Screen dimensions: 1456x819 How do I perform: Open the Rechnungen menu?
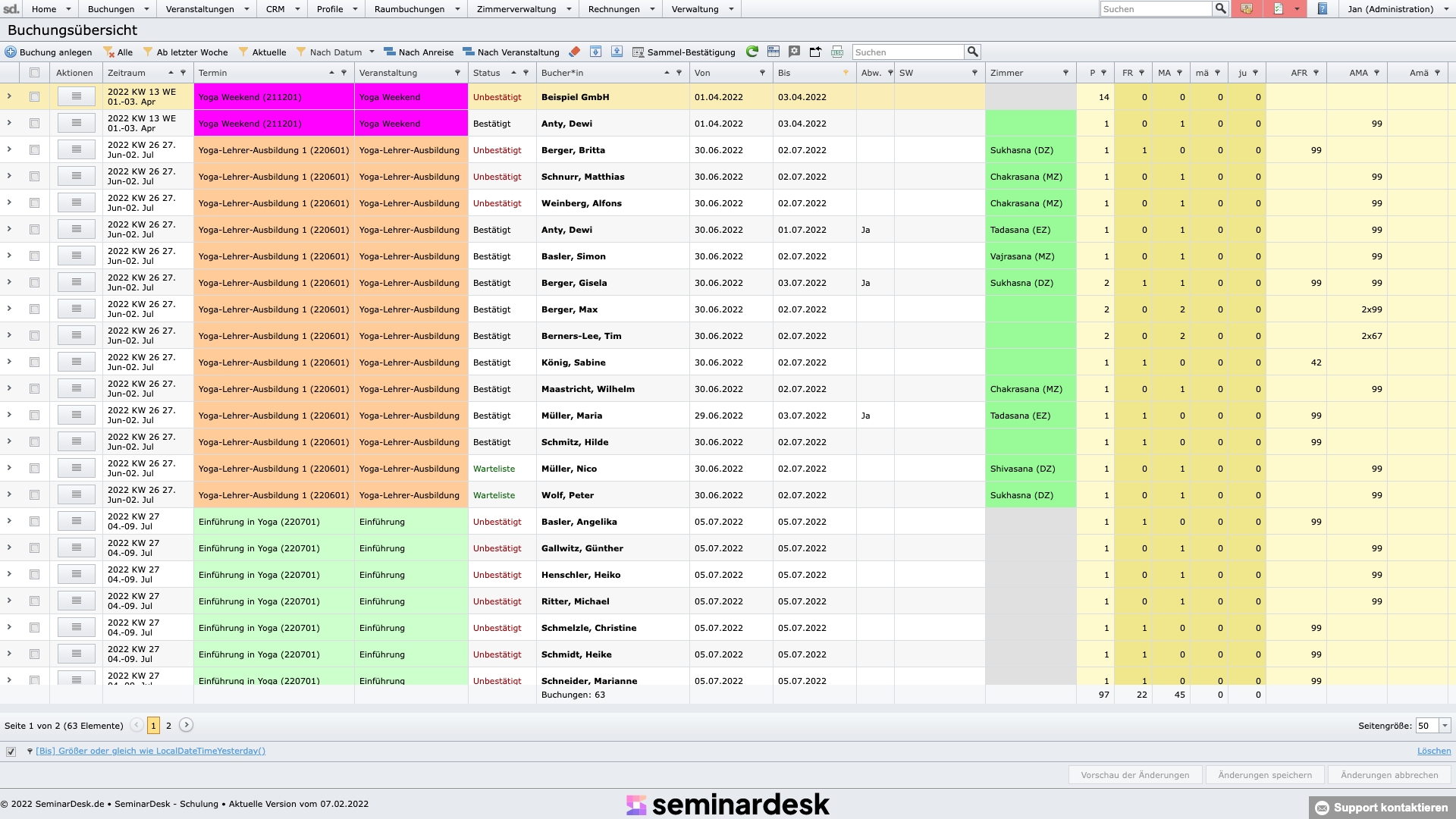point(620,9)
